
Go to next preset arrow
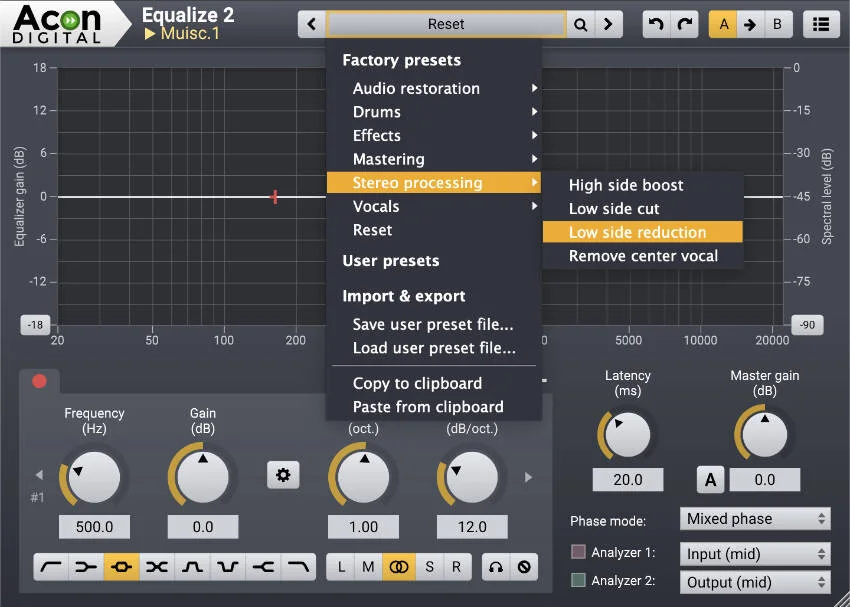pos(608,24)
